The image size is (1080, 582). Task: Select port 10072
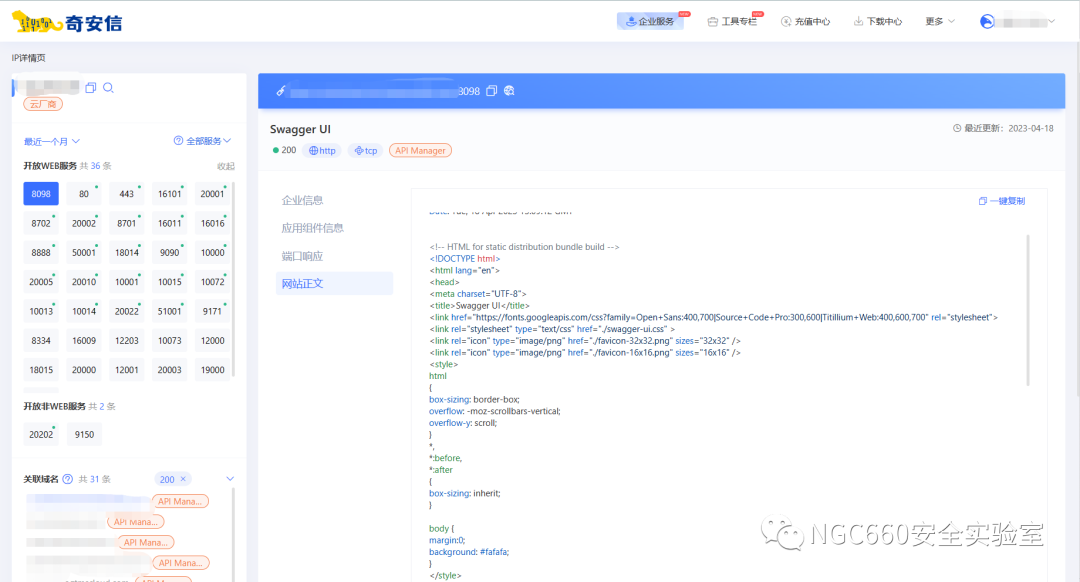(x=212, y=282)
